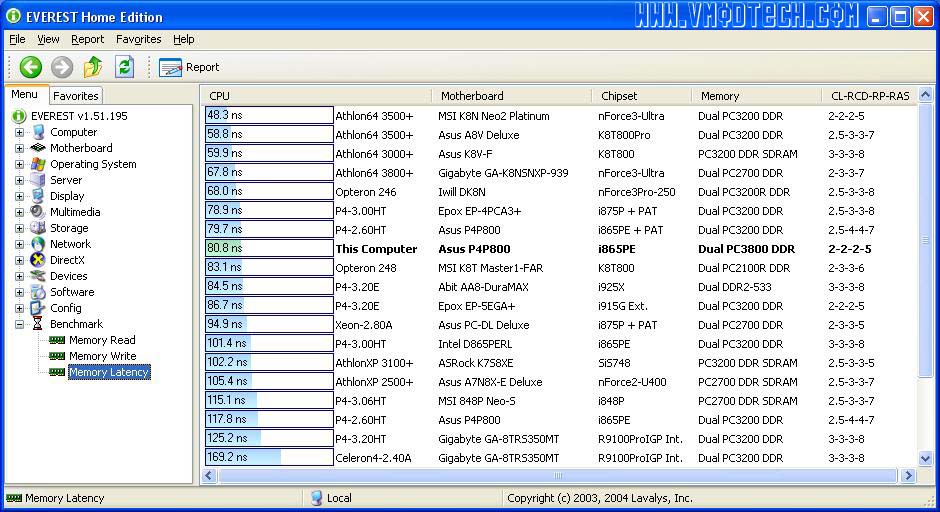This screenshot has width=940, height=512.
Task: Expand the Computer tree node
Action: [x=19, y=132]
